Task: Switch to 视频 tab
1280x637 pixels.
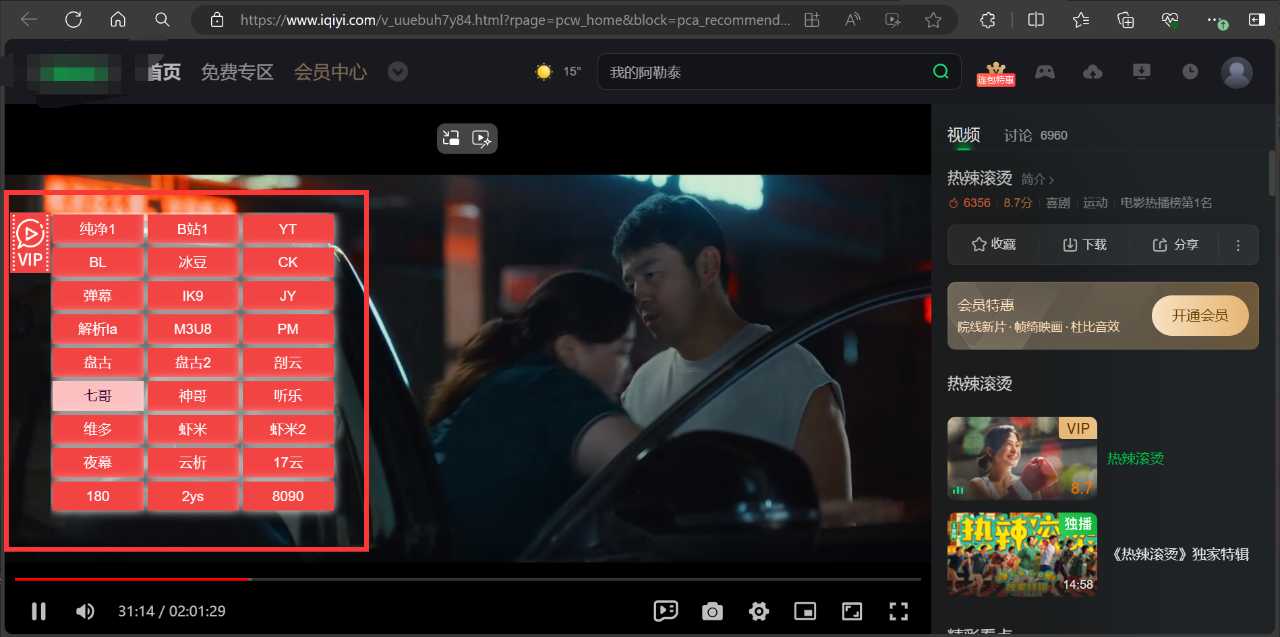Action: (963, 135)
